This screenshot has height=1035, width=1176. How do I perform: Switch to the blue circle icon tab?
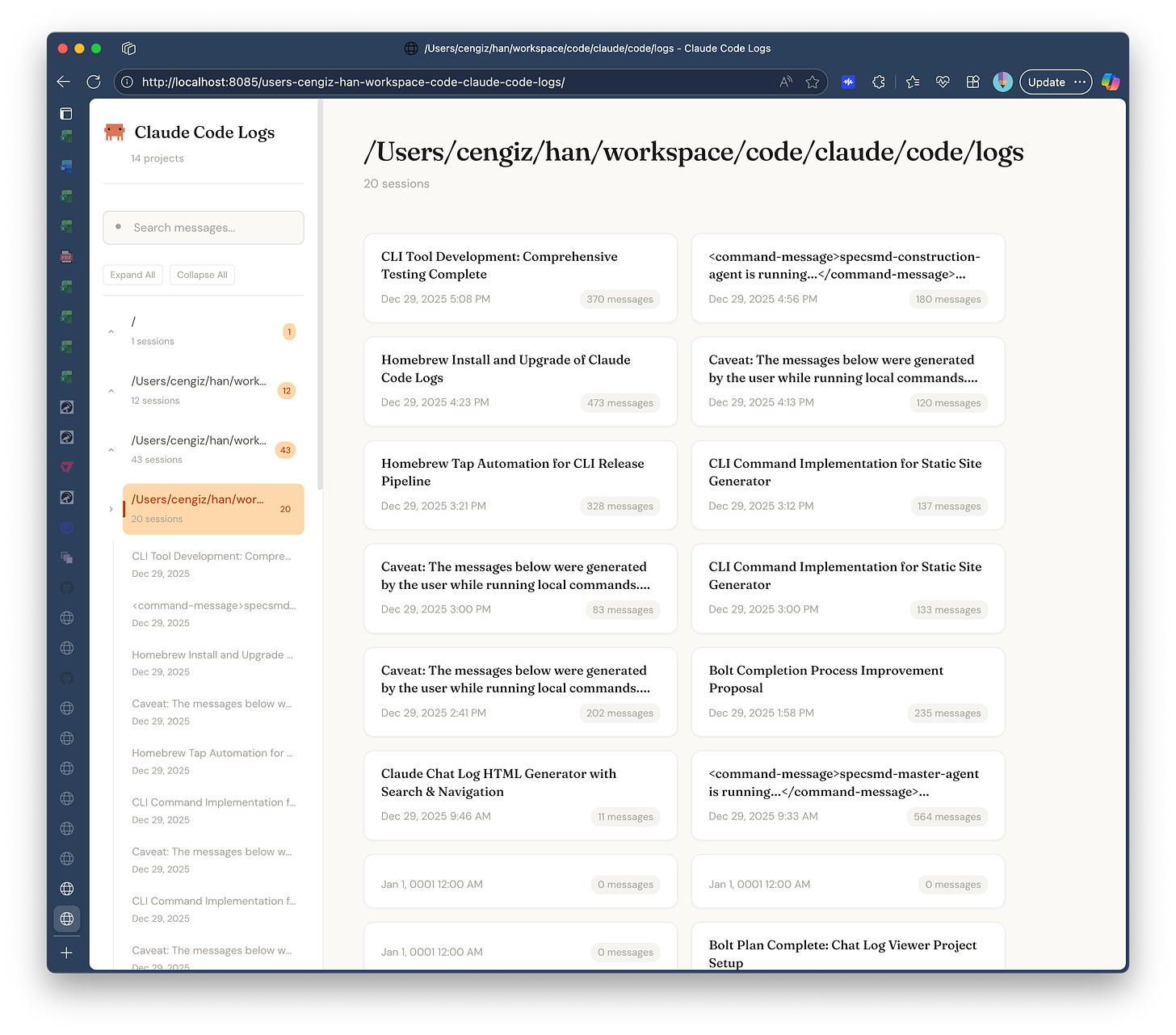[67, 528]
